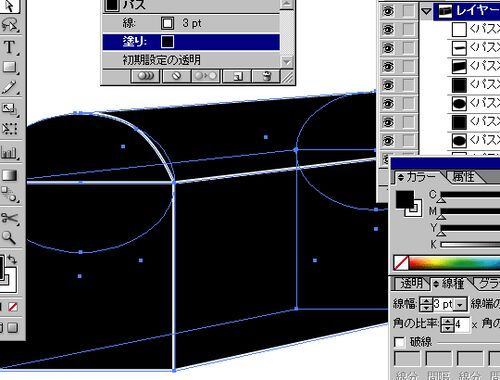
Task: Select the 初期設定の透明 row
Action: [191, 60]
